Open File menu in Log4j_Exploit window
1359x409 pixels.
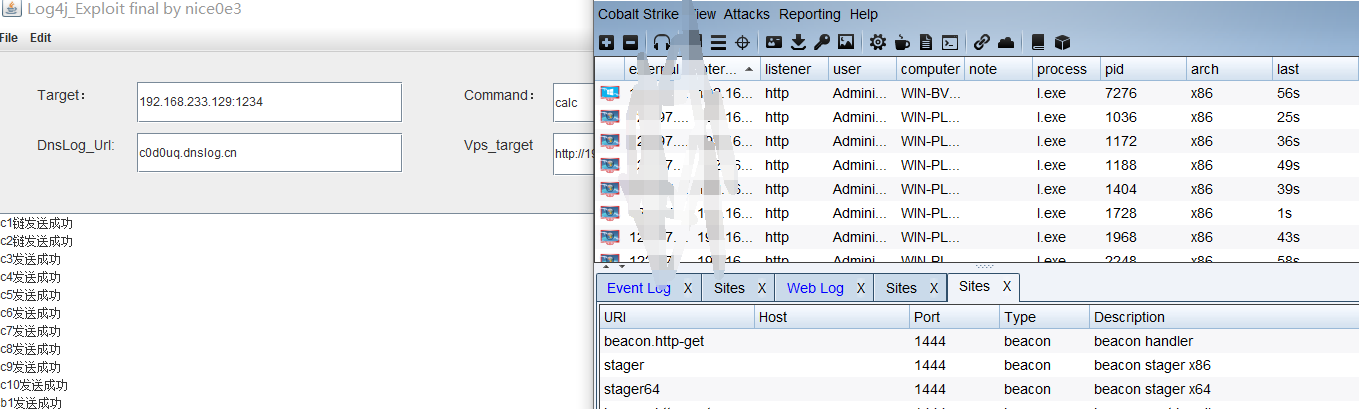pyautogui.click(x=8, y=38)
